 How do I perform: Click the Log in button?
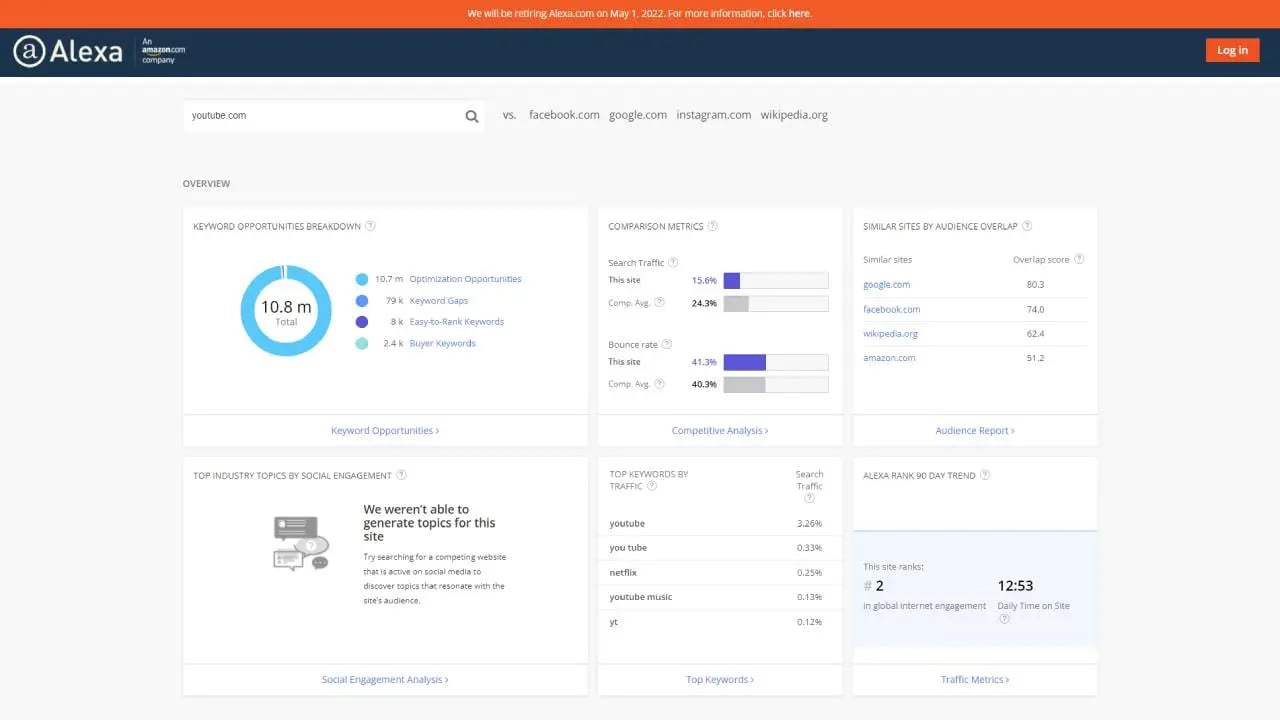pos(1232,51)
